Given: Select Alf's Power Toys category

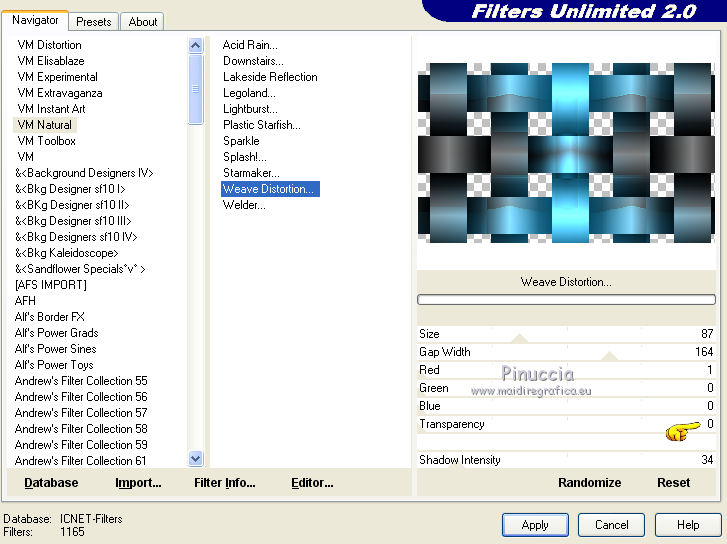Looking at the screenshot, I should pos(54,365).
